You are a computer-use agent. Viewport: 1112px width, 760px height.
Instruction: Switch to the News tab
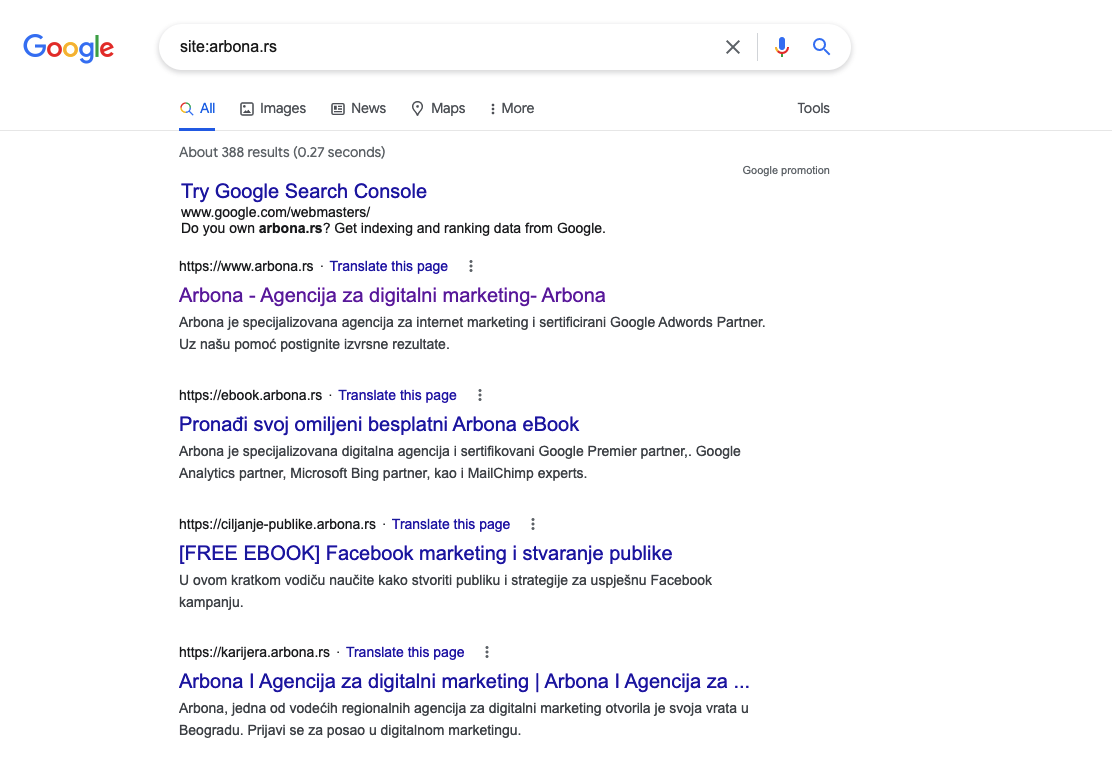coord(358,108)
